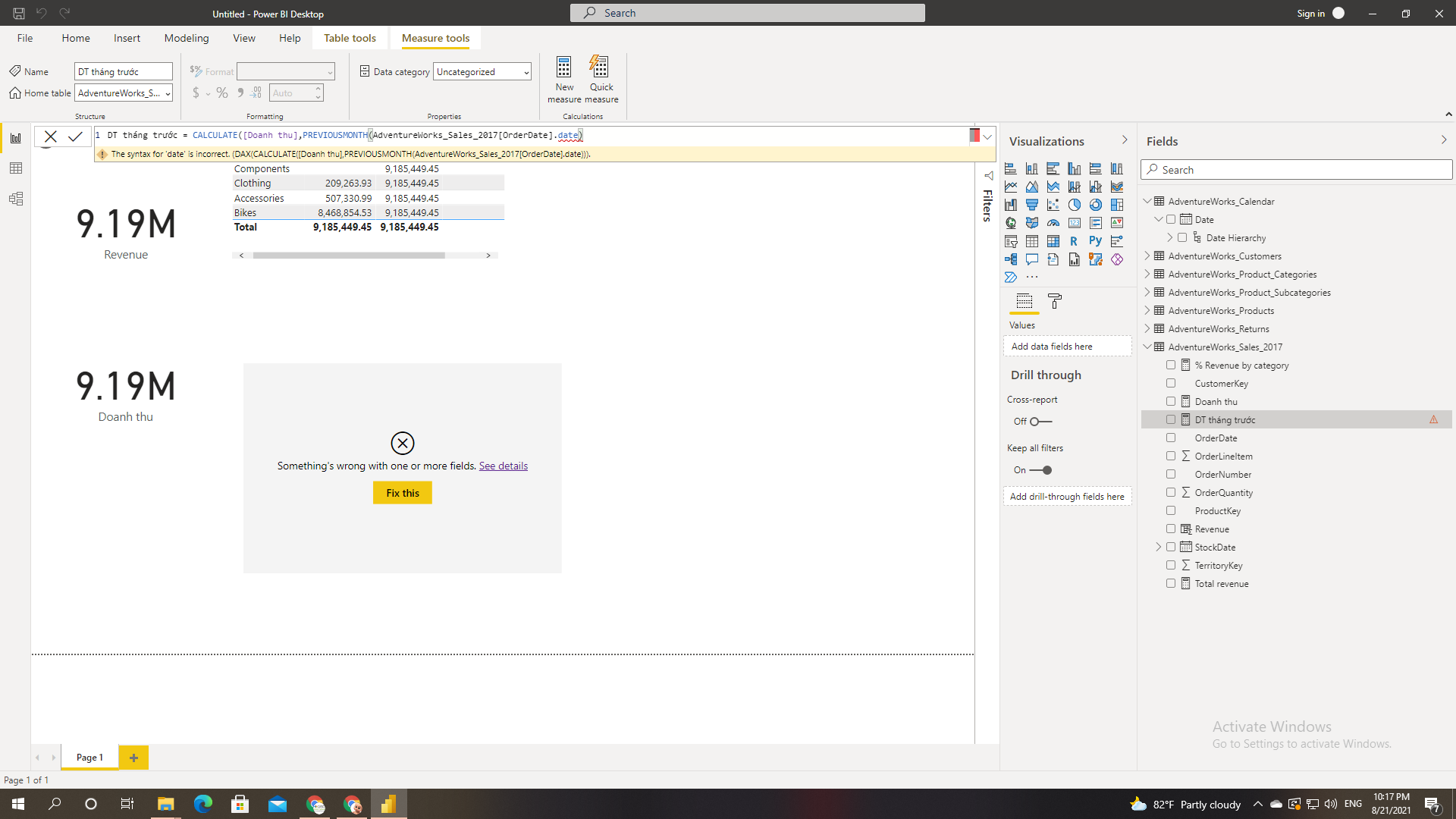Screen dimensions: 1456x819
Task: Collapse AdventureWorks_Sales_2017 table
Action: [x=1147, y=347]
